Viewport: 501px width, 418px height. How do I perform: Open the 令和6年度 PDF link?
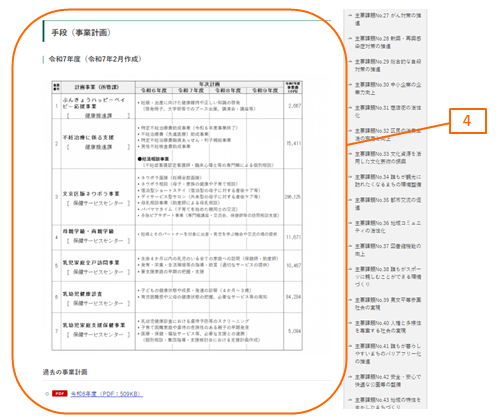107,394
